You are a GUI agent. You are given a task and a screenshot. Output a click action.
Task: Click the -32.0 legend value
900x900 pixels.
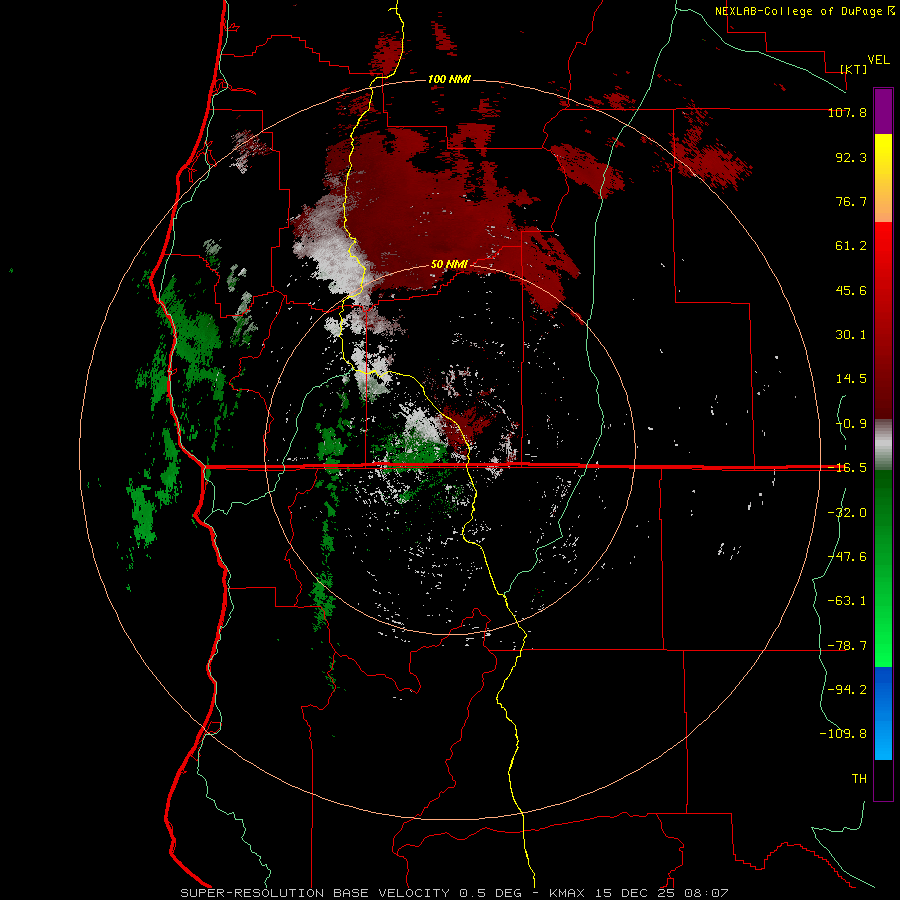847,513
